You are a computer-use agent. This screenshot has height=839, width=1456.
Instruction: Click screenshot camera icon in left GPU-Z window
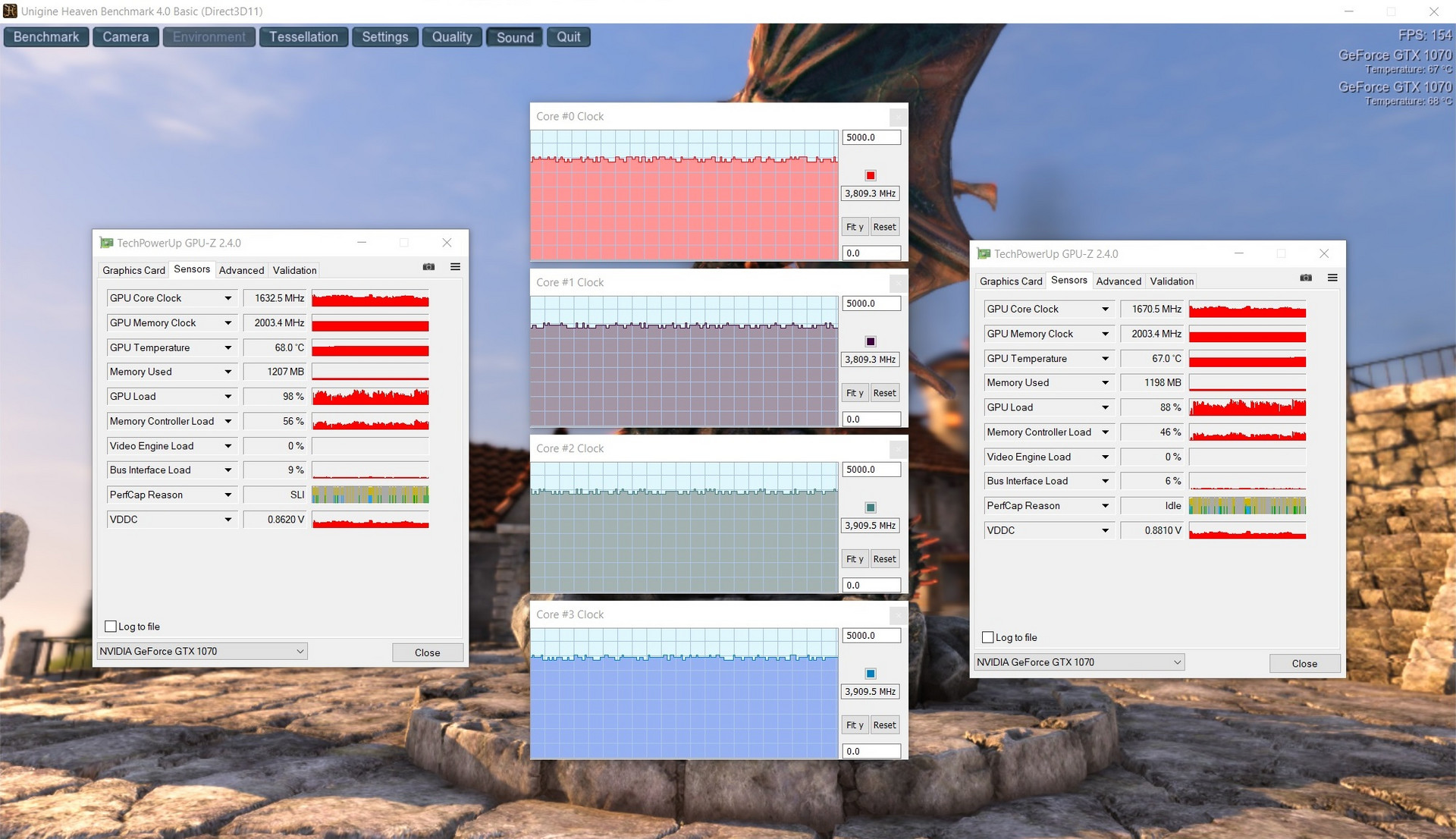point(428,267)
